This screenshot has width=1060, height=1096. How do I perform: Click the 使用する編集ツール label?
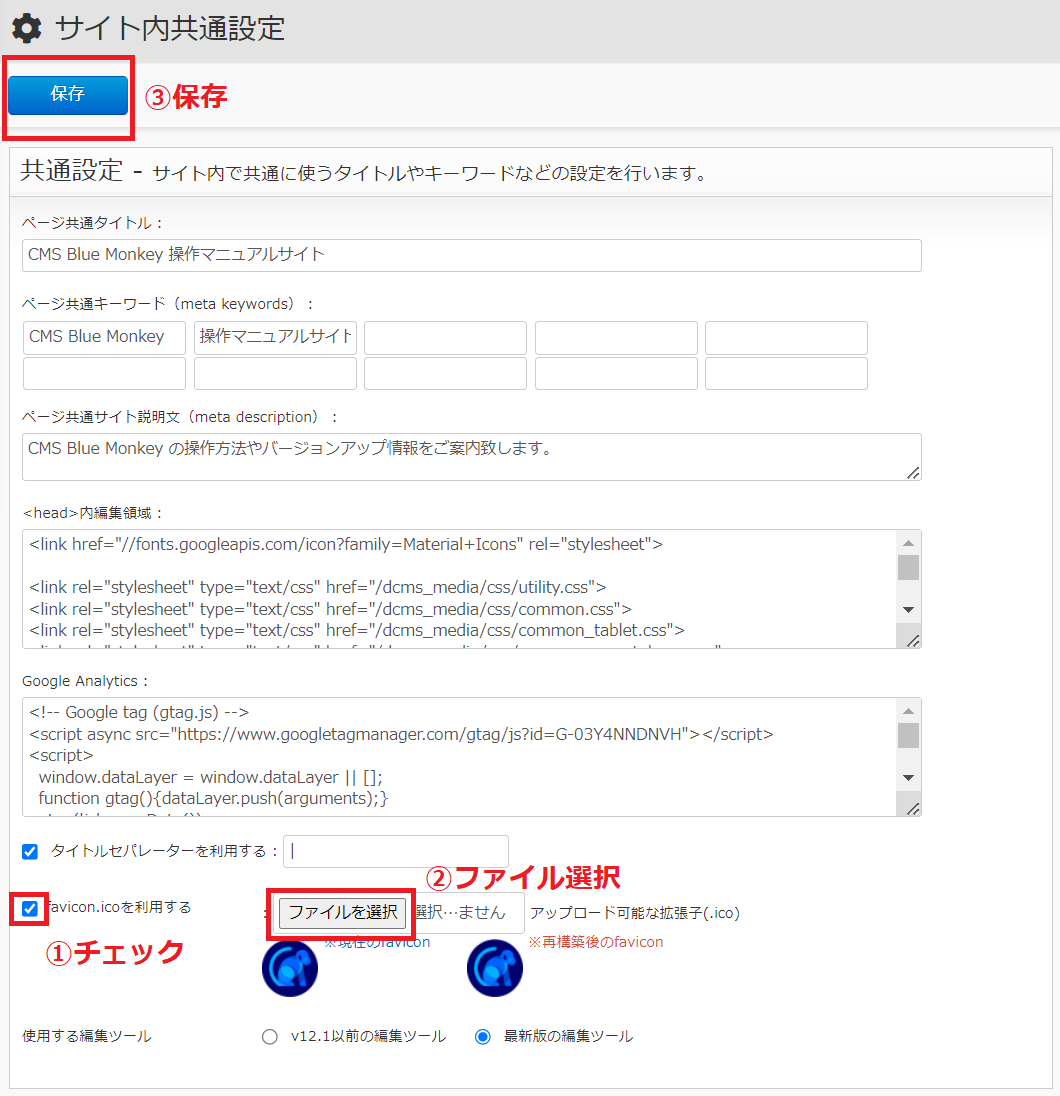coord(87,1037)
